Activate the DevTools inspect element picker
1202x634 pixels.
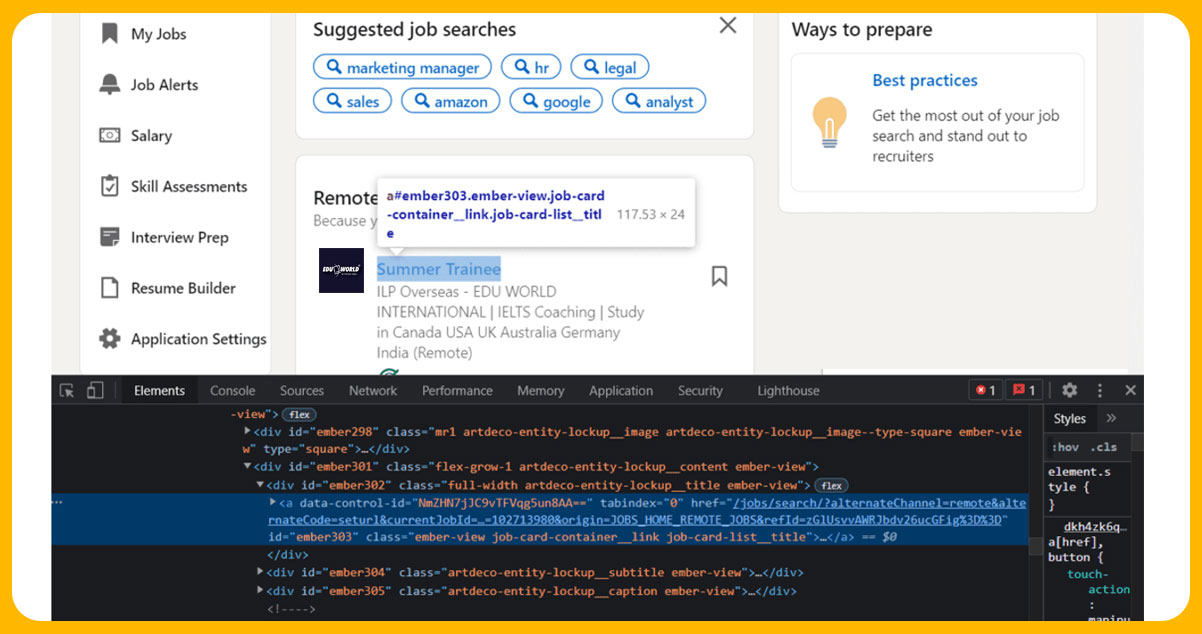(x=67, y=391)
